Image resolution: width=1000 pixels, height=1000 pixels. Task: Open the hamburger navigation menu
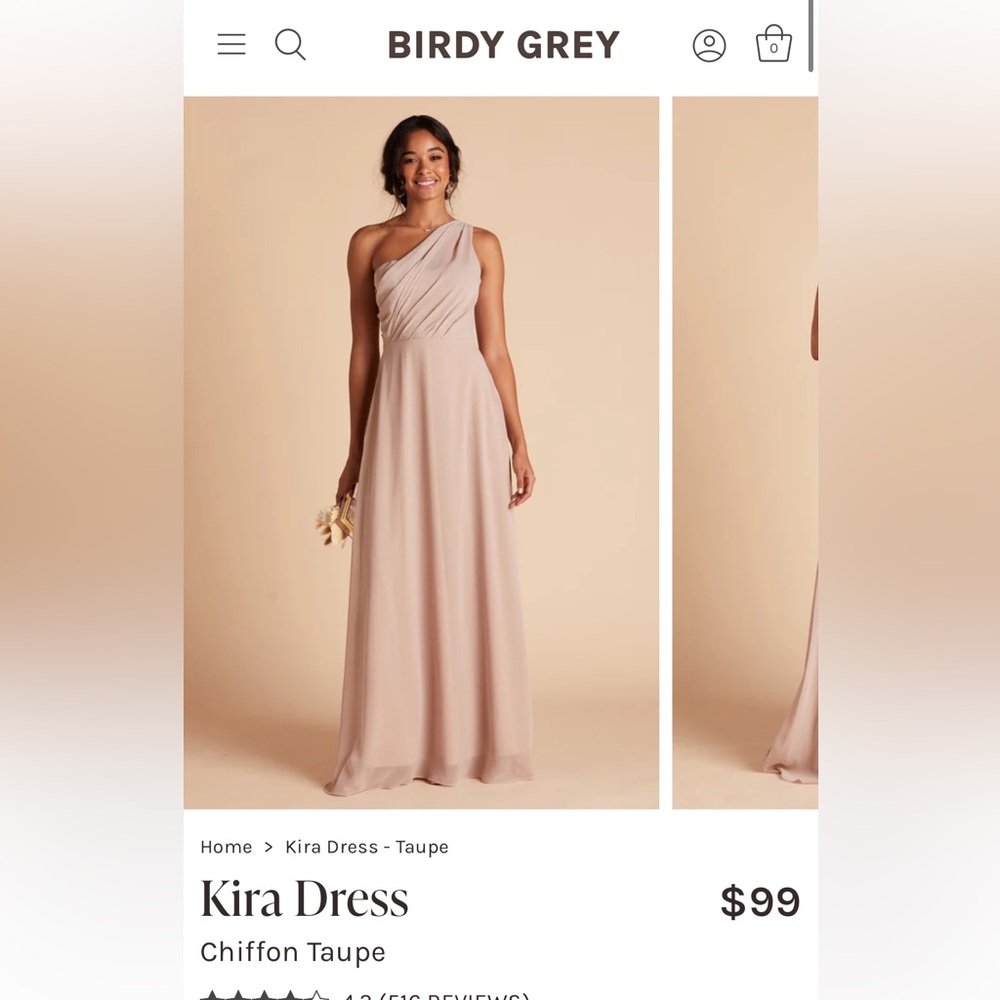(x=231, y=44)
